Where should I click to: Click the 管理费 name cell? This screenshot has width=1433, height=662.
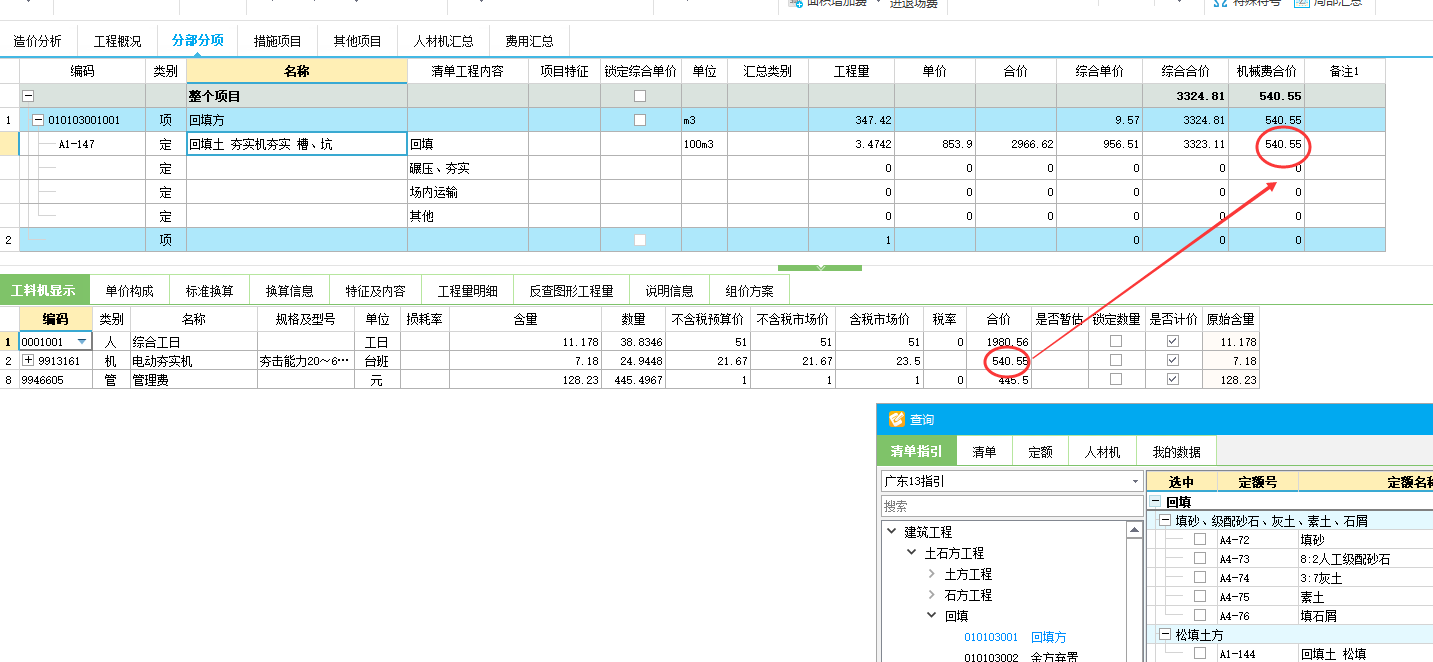tap(193, 380)
